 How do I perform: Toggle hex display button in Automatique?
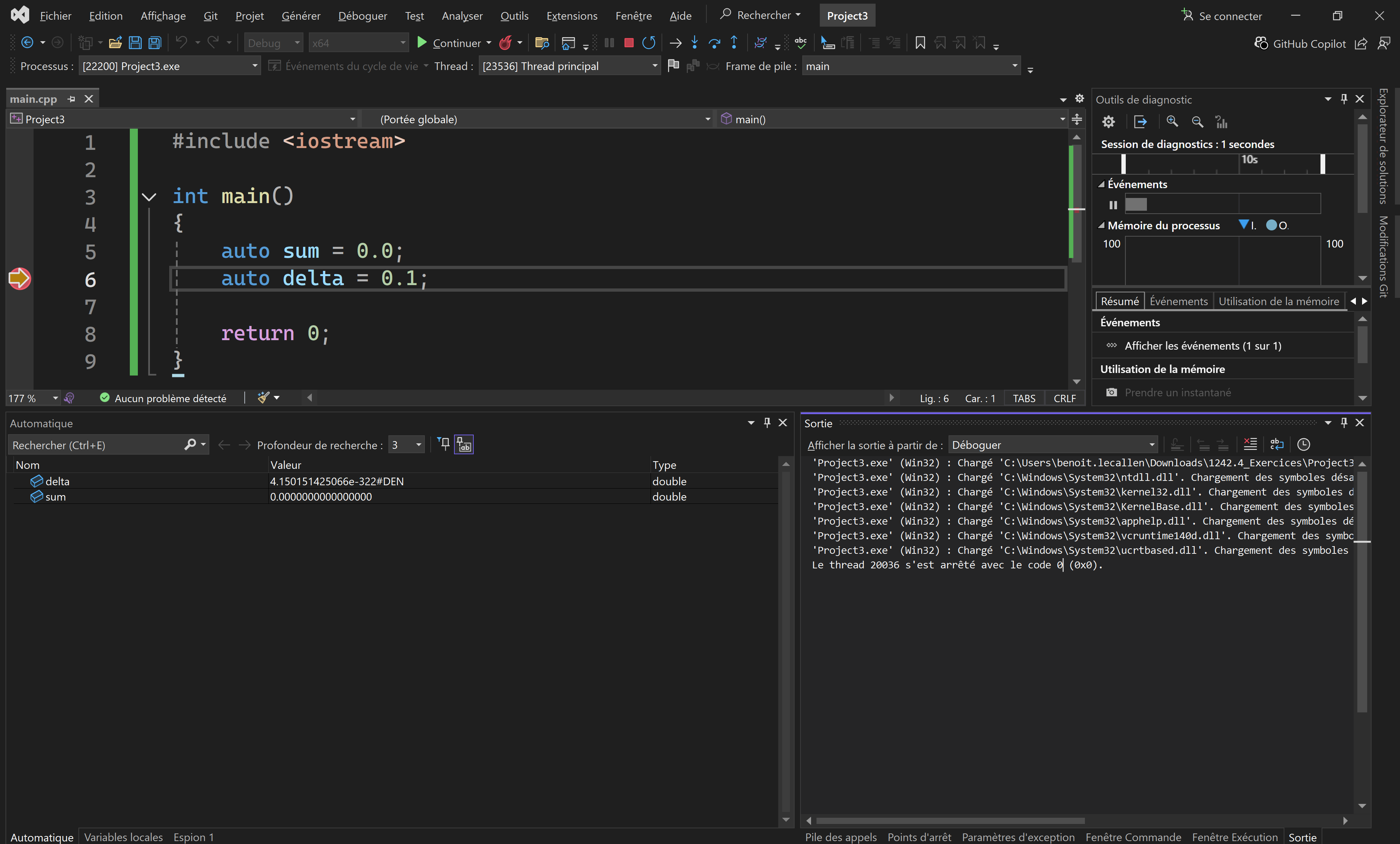pos(464,445)
